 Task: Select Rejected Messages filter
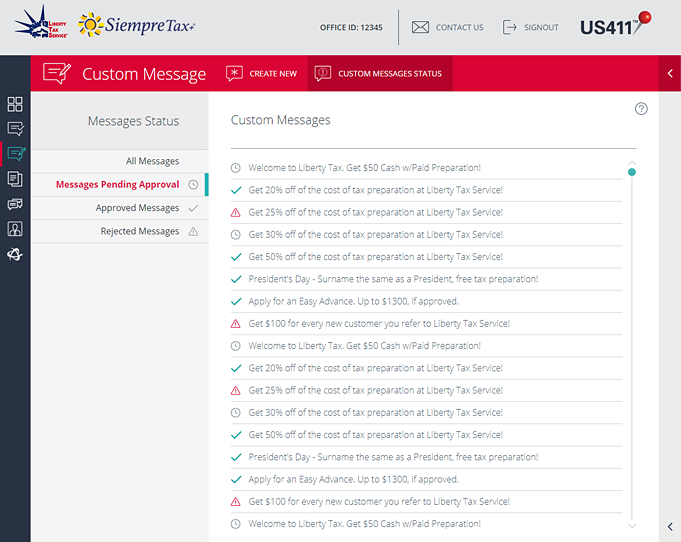click(x=120, y=231)
